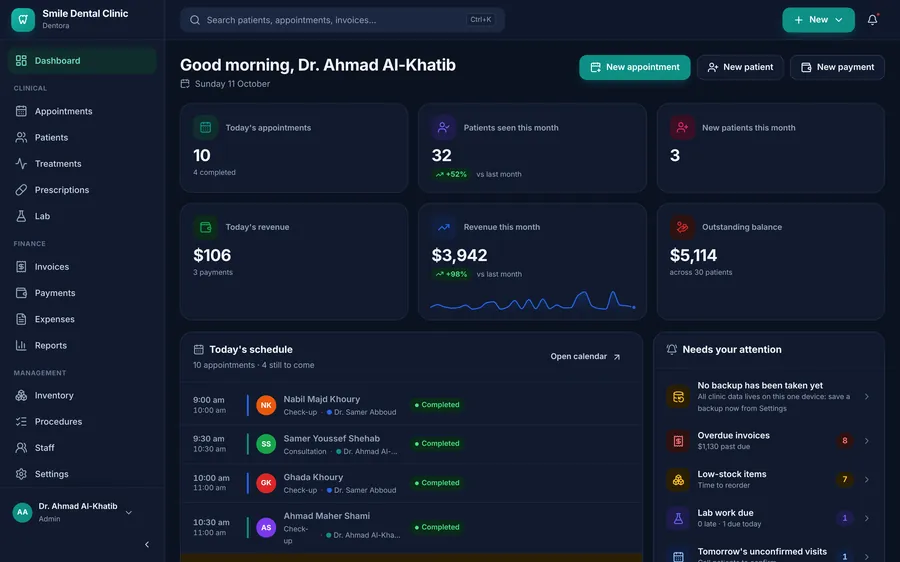Open Prescriptions in sidebar
Image resolution: width=900 pixels, height=562 pixels.
click(x=82, y=190)
